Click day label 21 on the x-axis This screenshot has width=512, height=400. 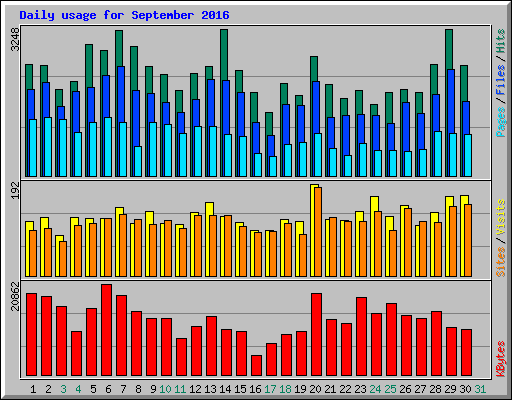point(330,389)
